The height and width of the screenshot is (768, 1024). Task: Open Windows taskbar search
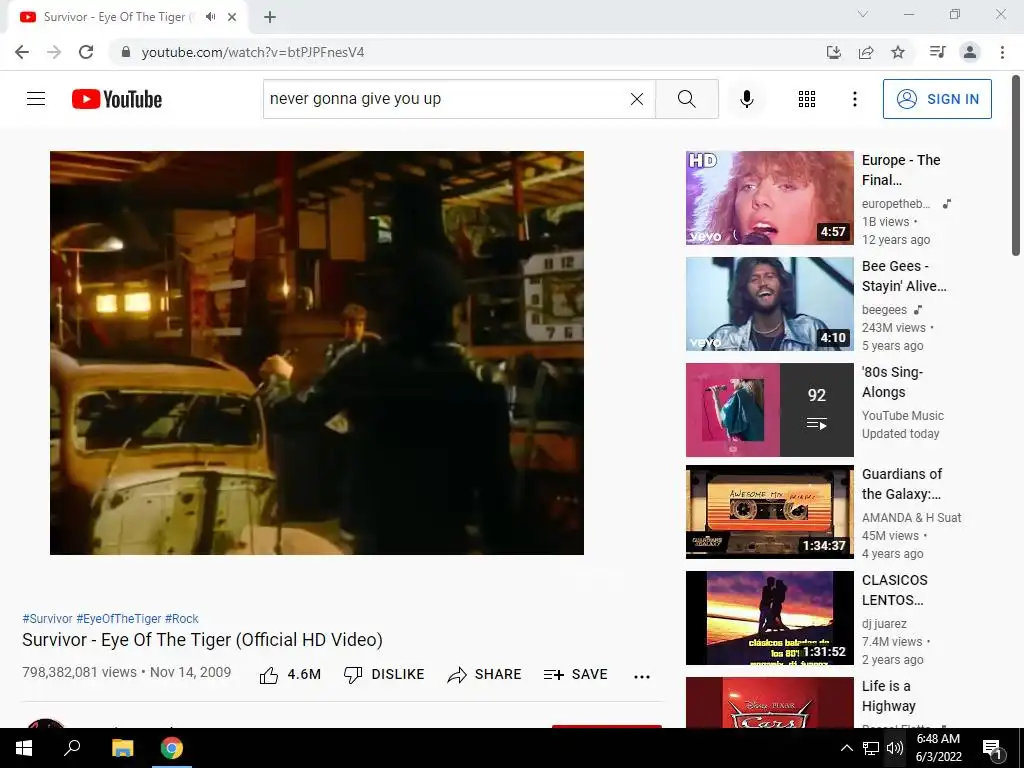[x=72, y=748]
